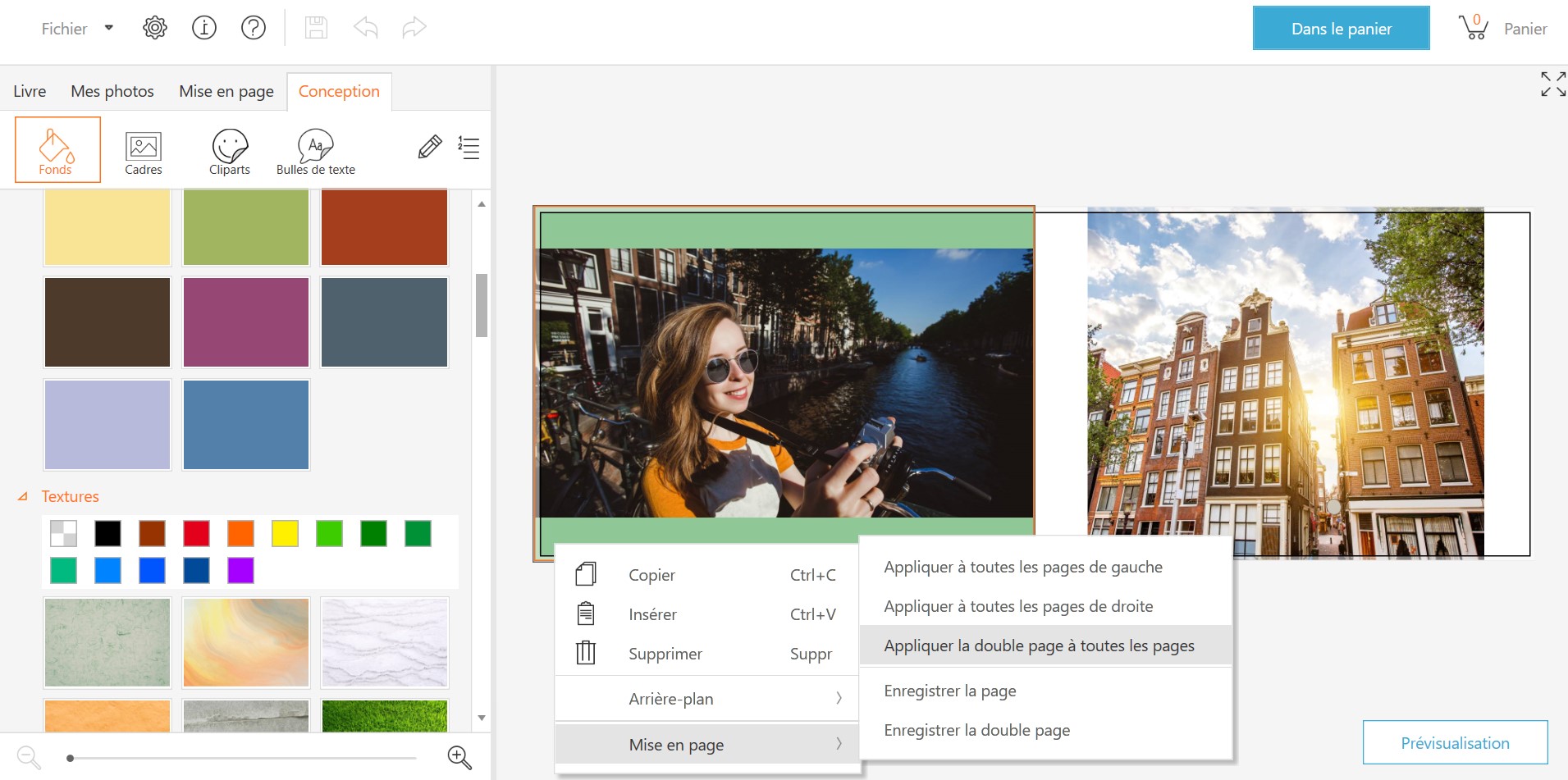Screen dimensions: 1568x780
Task: Switch to the Mes photos tab
Action: 112,91
